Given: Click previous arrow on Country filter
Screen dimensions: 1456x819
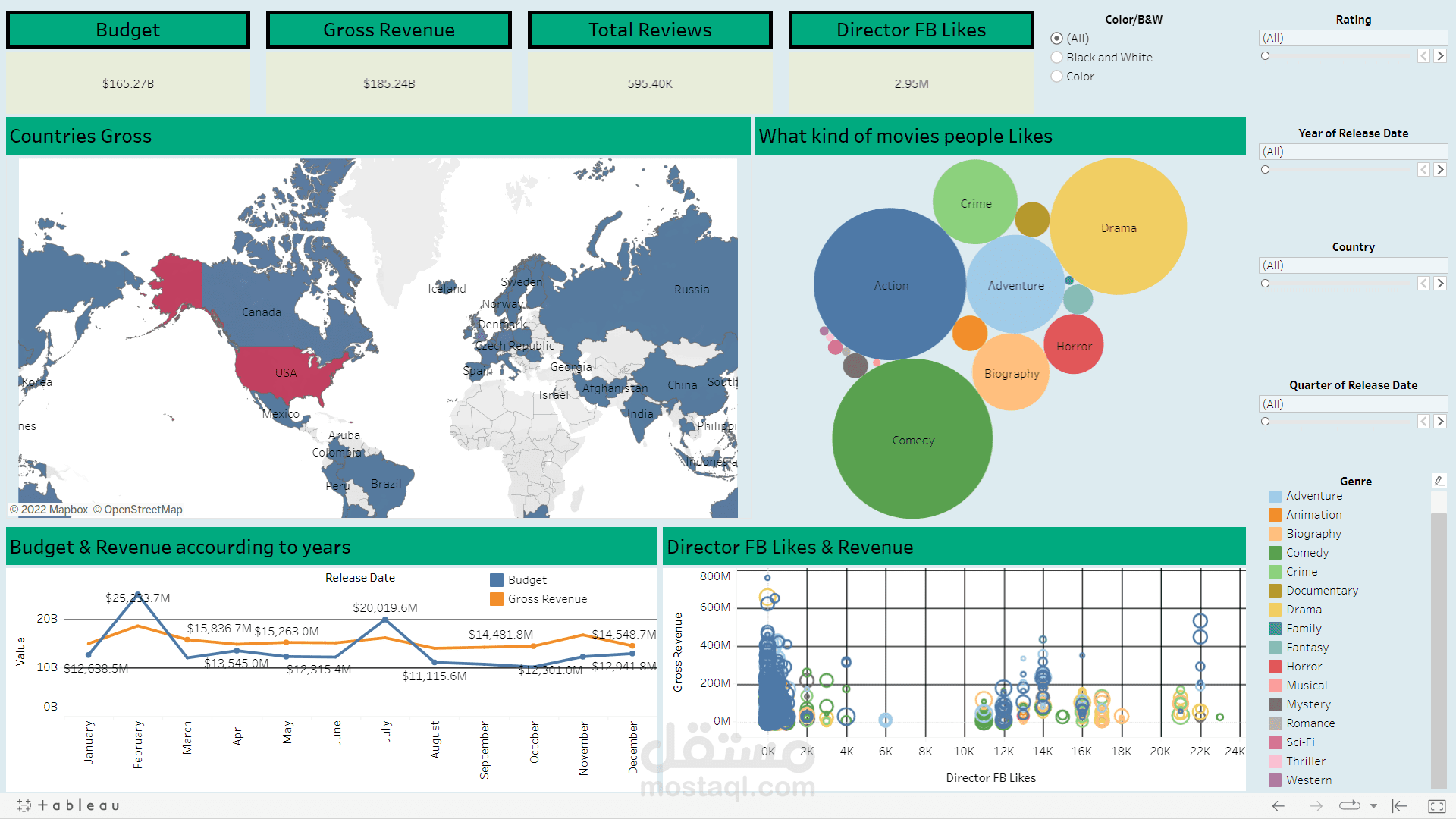Looking at the screenshot, I should 1424,284.
